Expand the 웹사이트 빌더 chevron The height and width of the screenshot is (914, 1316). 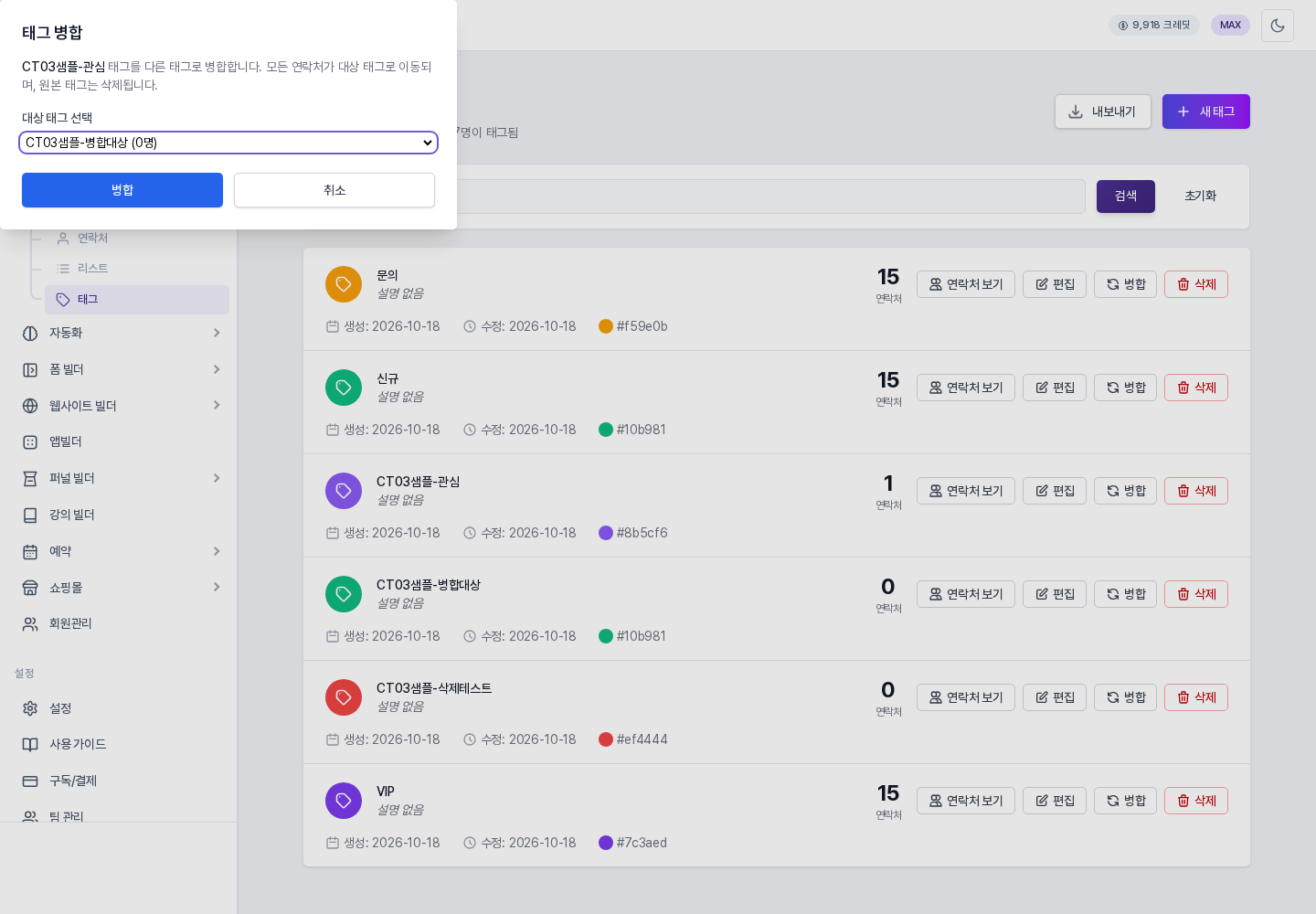pyautogui.click(x=217, y=405)
